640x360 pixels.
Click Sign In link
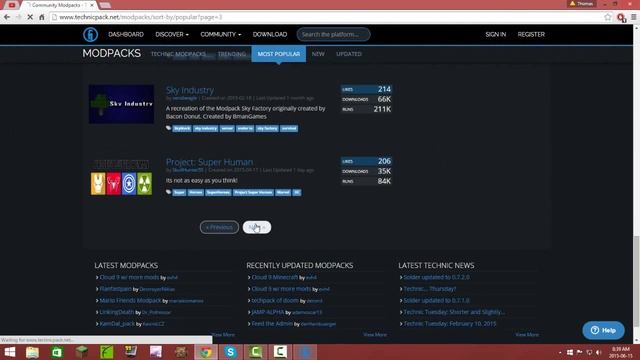pos(496,34)
